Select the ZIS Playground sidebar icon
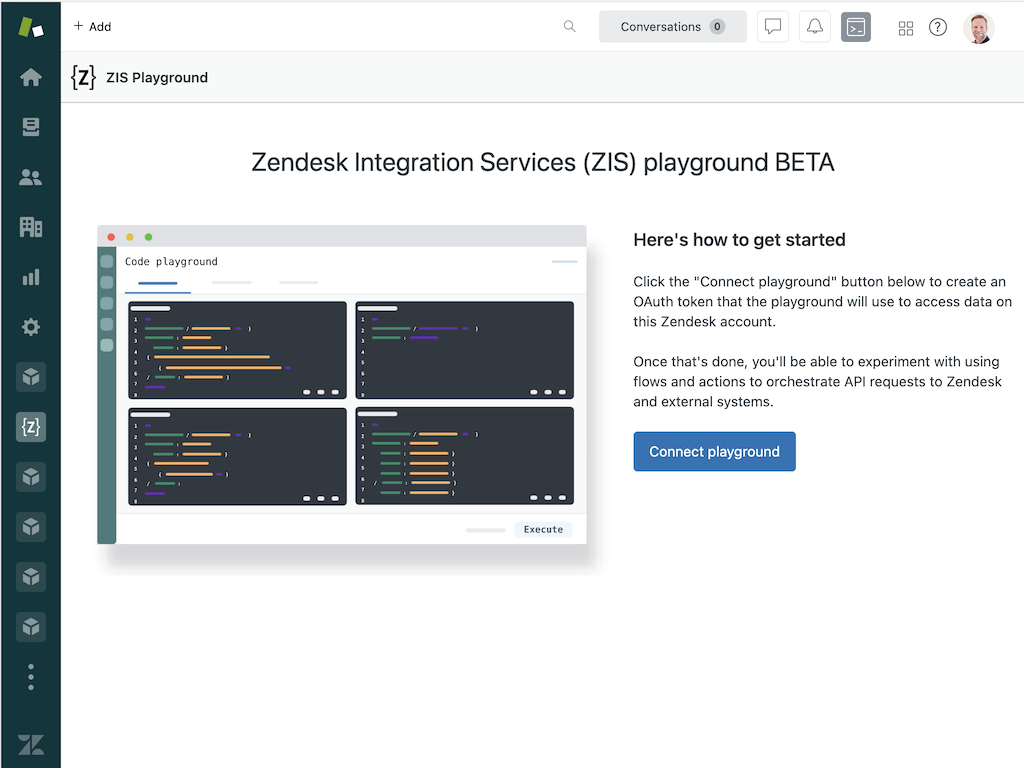 (31, 427)
